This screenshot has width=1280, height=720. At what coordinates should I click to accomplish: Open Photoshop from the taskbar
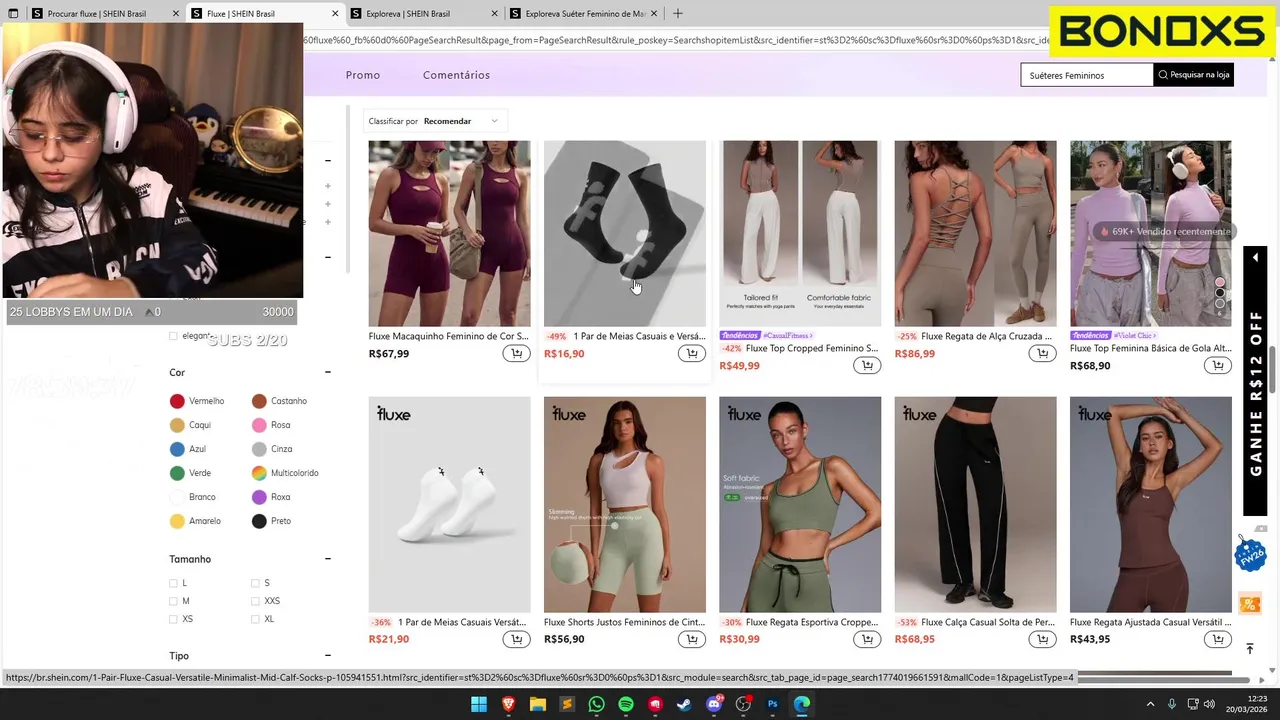(772, 705)
